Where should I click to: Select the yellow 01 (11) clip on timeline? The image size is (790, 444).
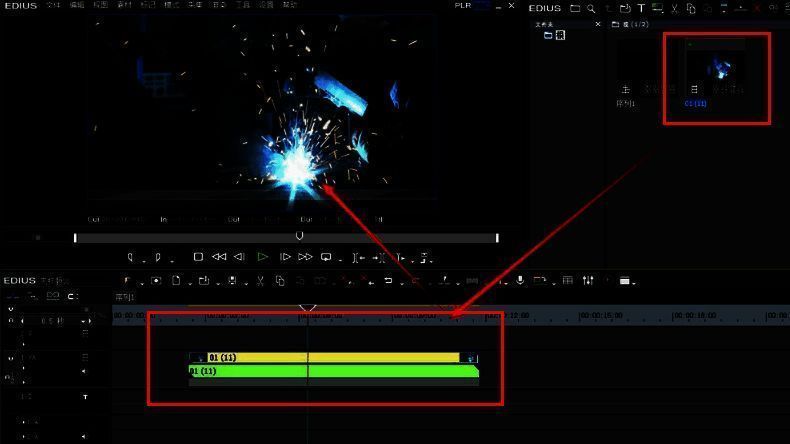(330, 357)
